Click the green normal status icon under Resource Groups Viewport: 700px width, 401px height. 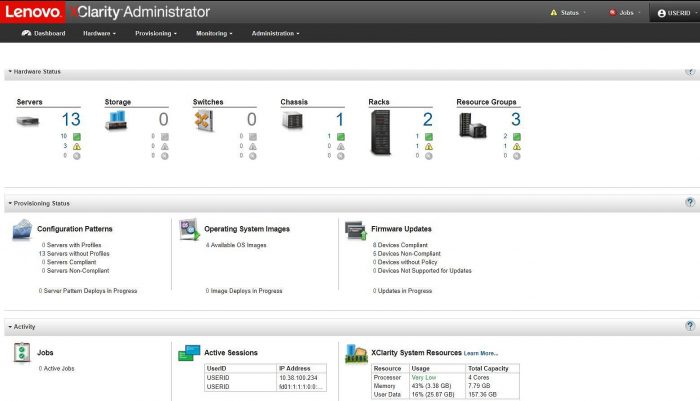(517, 137)
